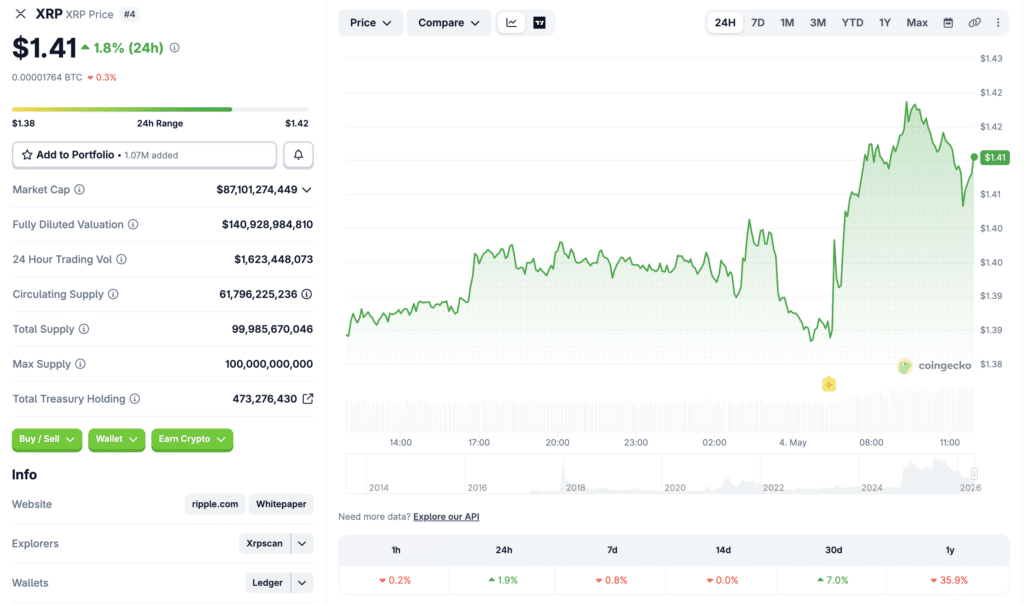Expand Market Cap value chevron
1024x604 pixels.
tap(307, 190)
